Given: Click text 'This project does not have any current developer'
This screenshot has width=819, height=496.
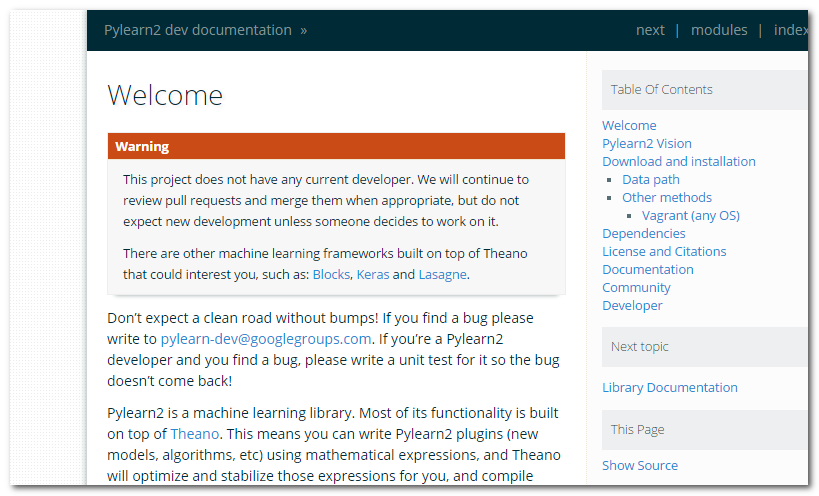Looking at the screenshot, I should click(x=268, y=180).
